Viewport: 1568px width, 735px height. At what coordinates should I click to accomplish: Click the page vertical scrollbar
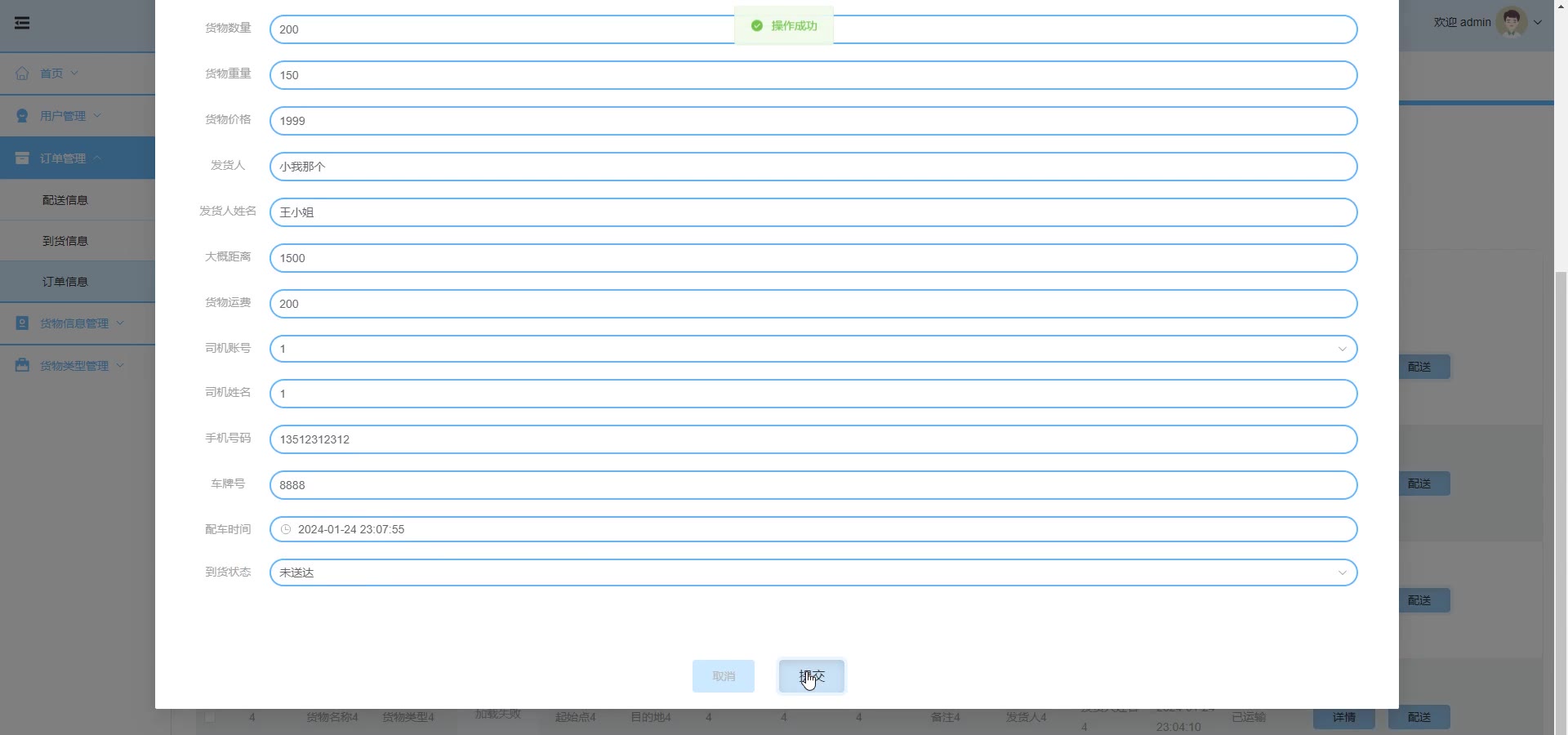pyautogui.click(x=1561, y=502)
